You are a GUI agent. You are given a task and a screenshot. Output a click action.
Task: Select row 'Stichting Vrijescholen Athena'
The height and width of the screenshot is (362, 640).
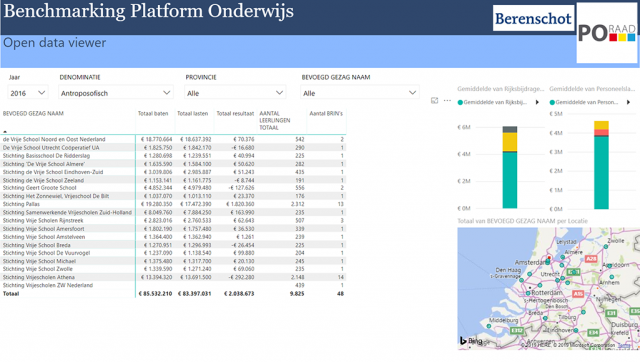[x=173, y=277]
